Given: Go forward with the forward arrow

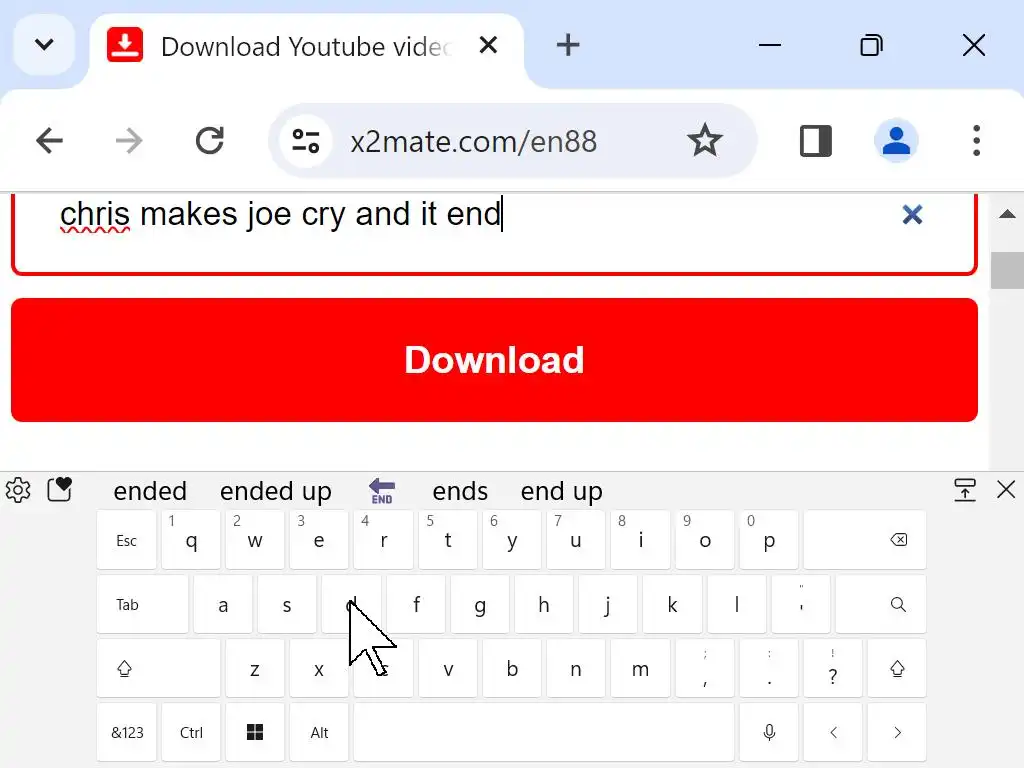Looking at the screenshot, I should click(x=129, y=140).
